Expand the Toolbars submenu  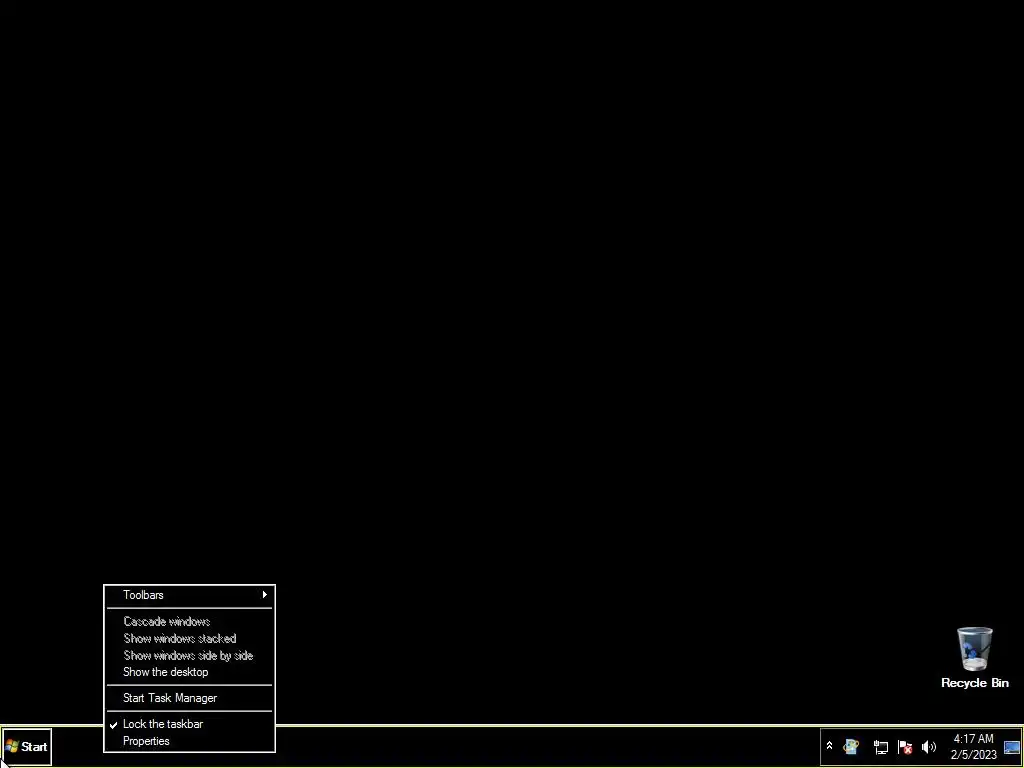(x=189, y=595)
